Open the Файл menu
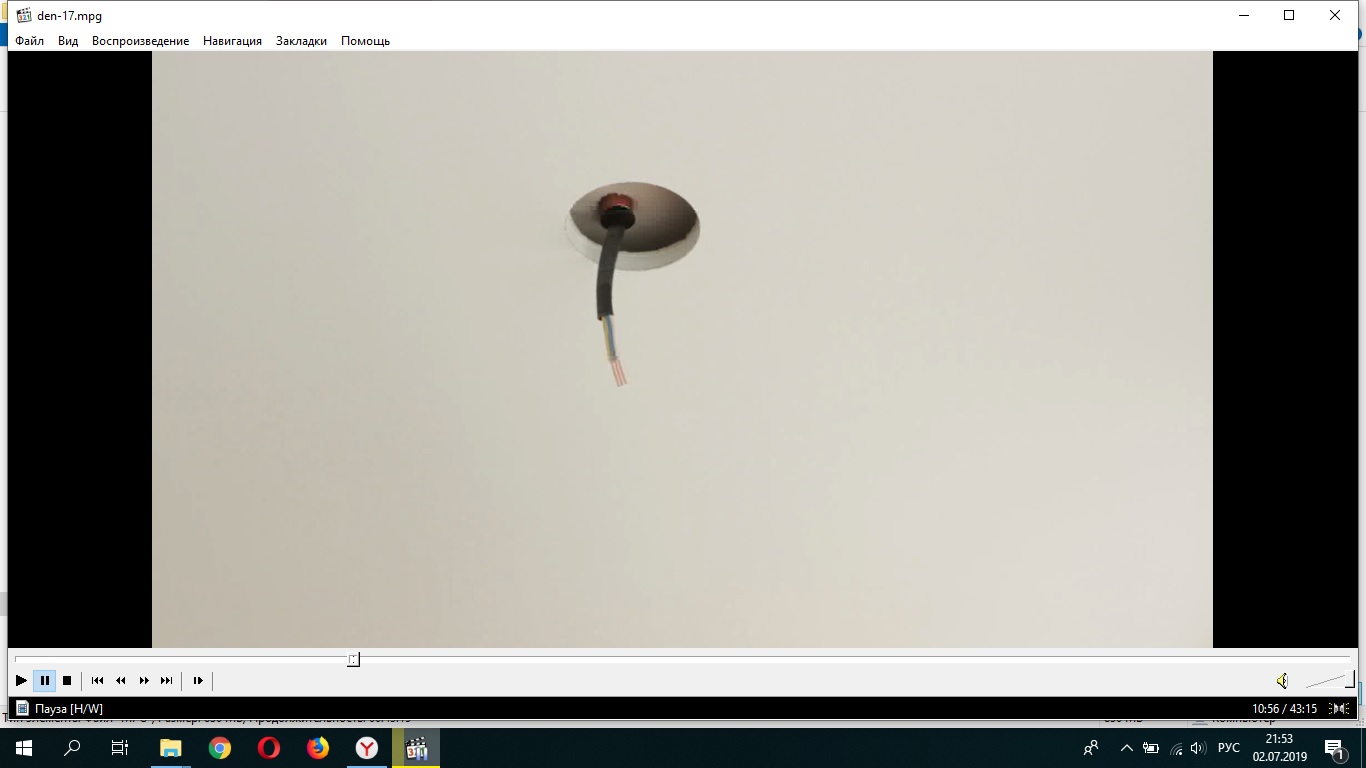Viewport: 1366px width, 768px height. [29, 41]
